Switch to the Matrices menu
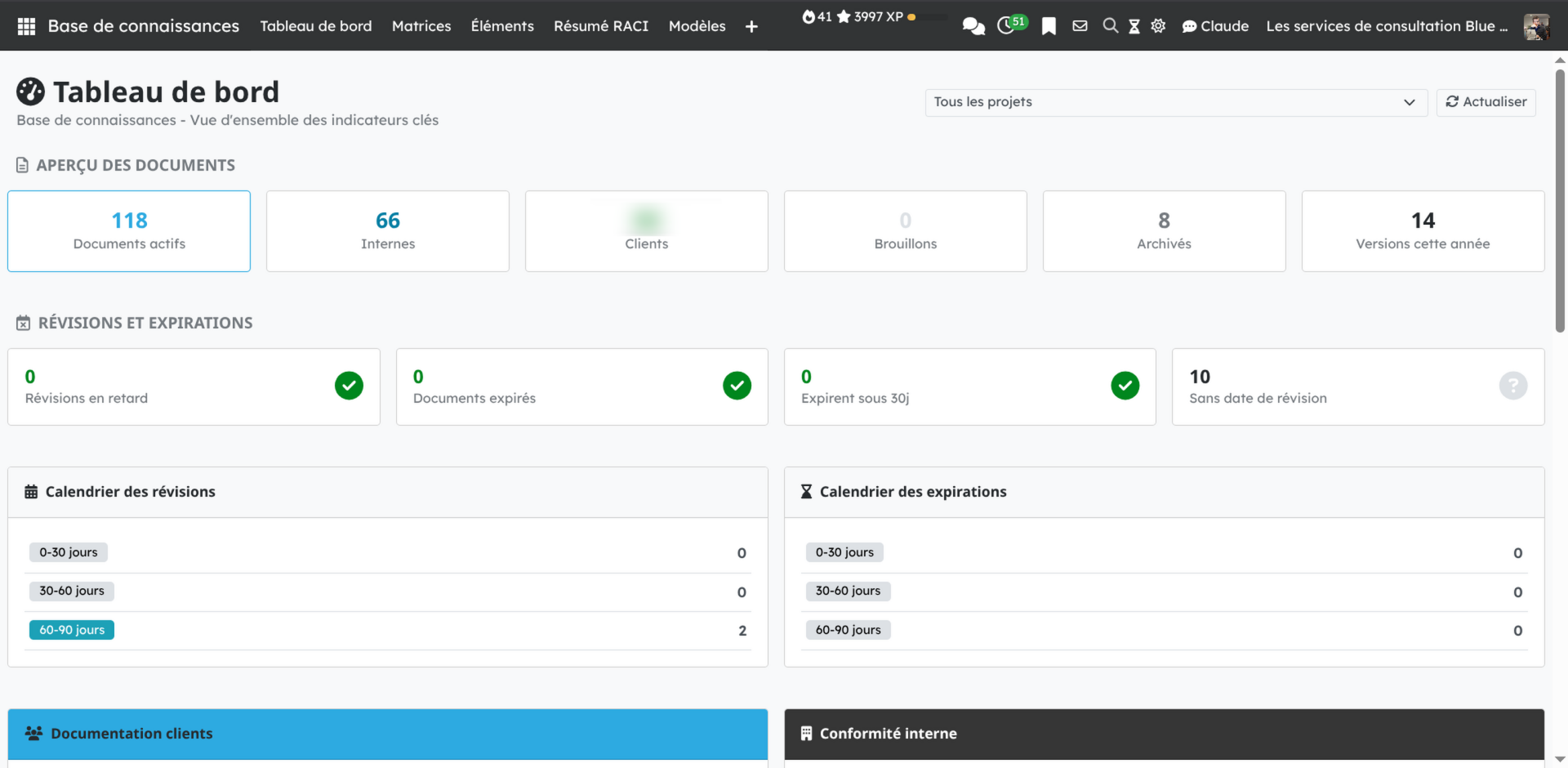This screenshot has height=768, width=1568. (421, 26)
